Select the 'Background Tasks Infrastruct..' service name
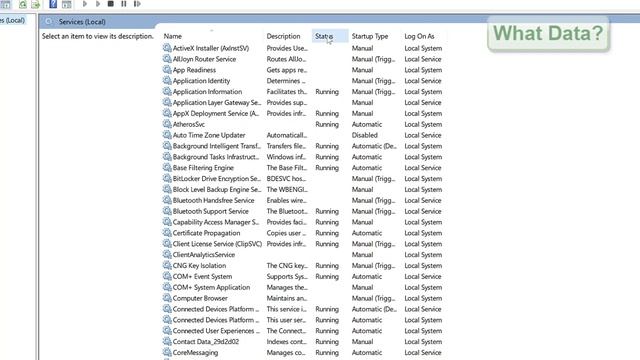The height and width of the screenshot is (360, 640). pos(216,157)
